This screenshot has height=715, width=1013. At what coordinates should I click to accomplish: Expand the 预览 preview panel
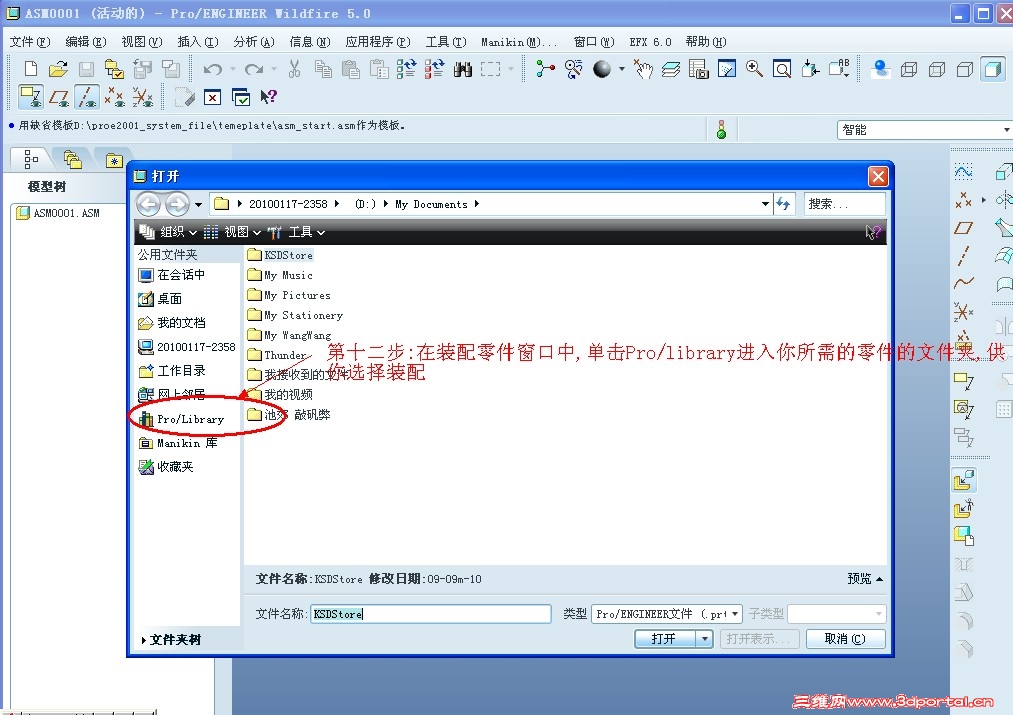[x=865, y=579]
